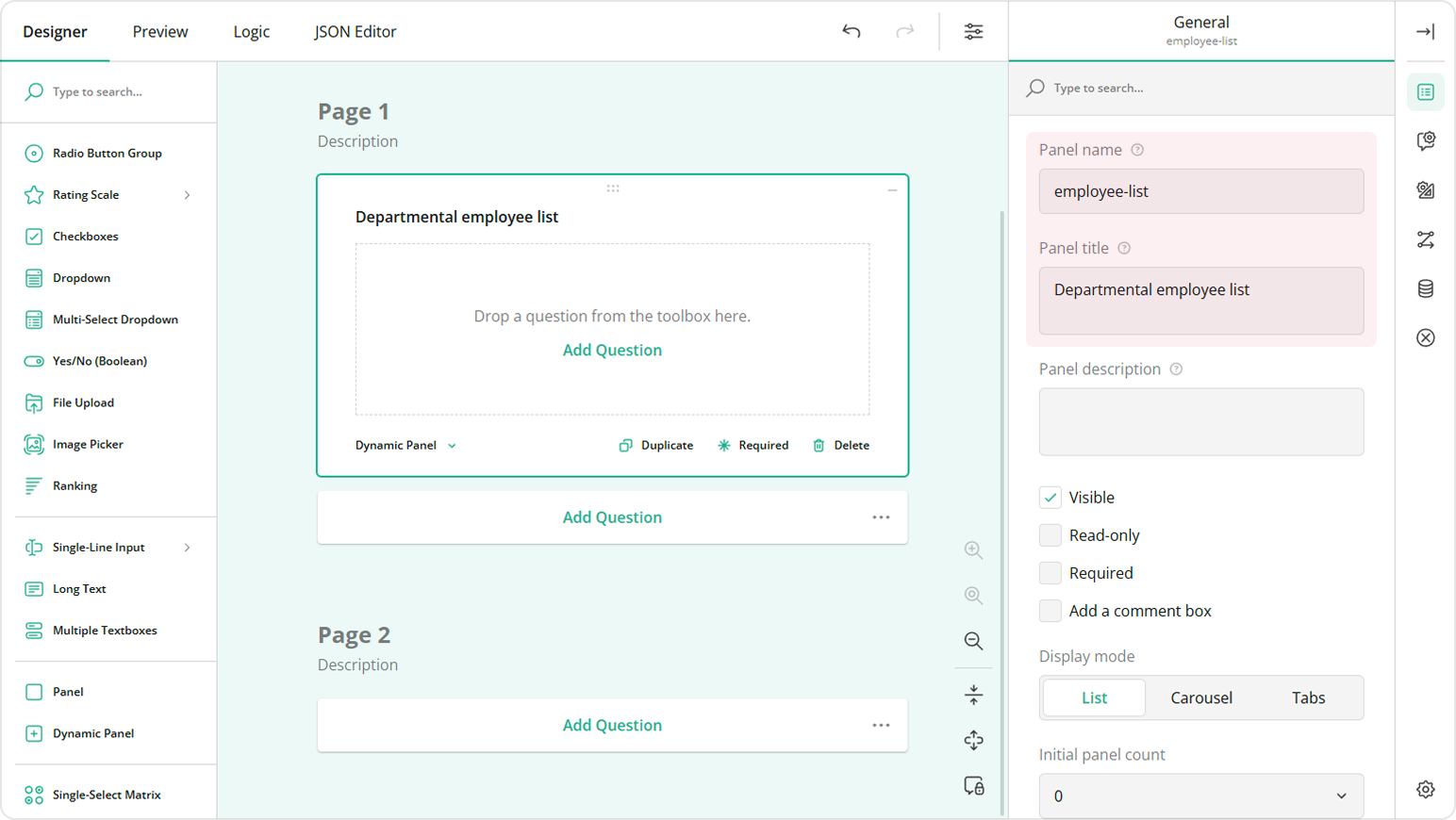Viewport: 1456px width, 820px height.
Task: Open the Data section database icon
Action: click(x=1425, y=288)
